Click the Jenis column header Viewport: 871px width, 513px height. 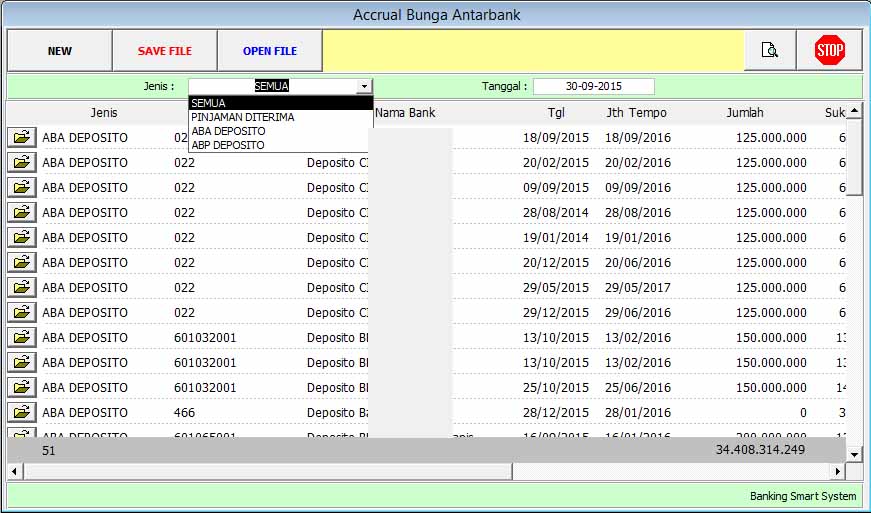coord(104,113)
